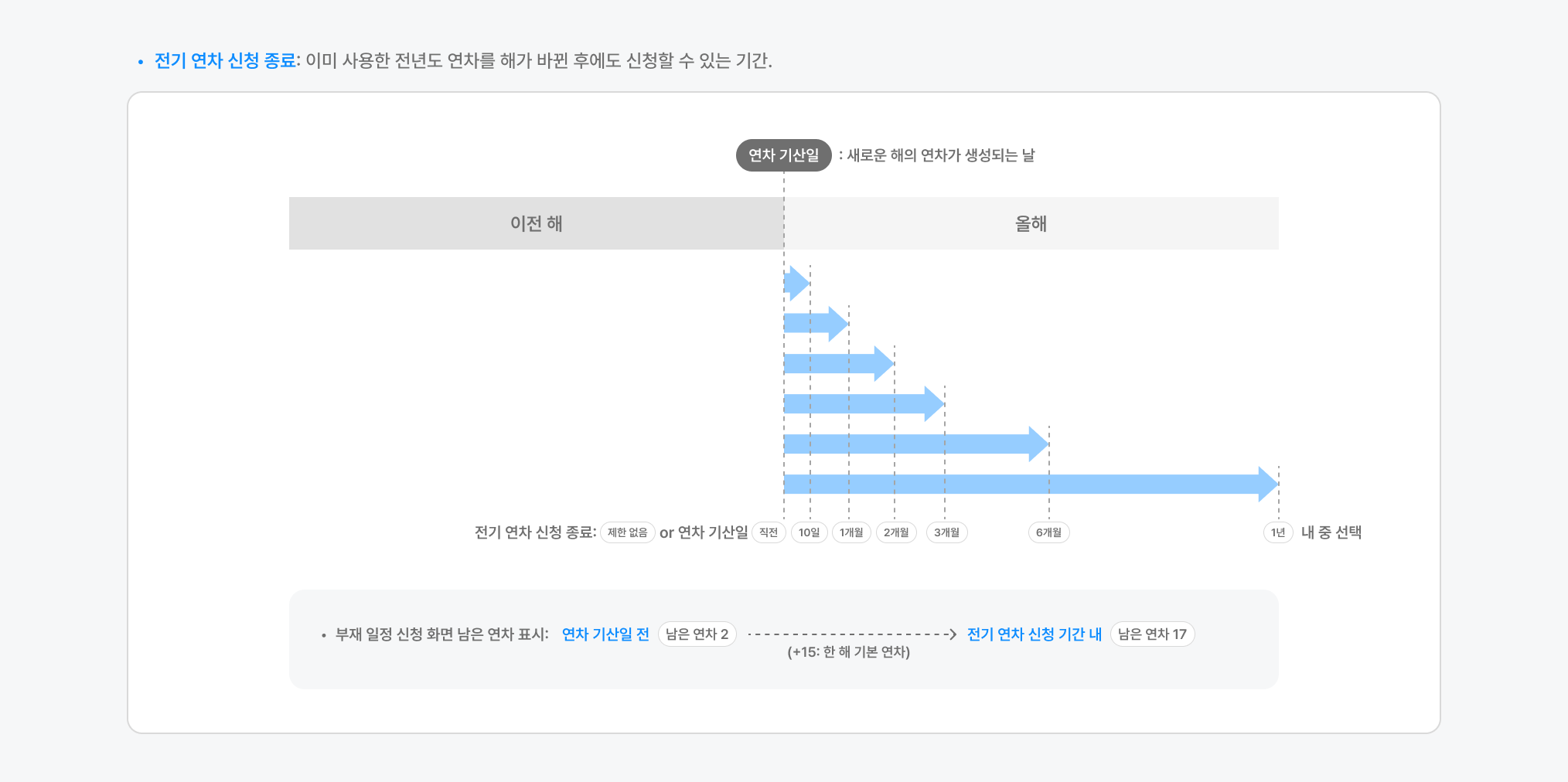Click the dashed arrow tip before 전기 연차
Screen dimensions: 1568x782
(952, 634)
